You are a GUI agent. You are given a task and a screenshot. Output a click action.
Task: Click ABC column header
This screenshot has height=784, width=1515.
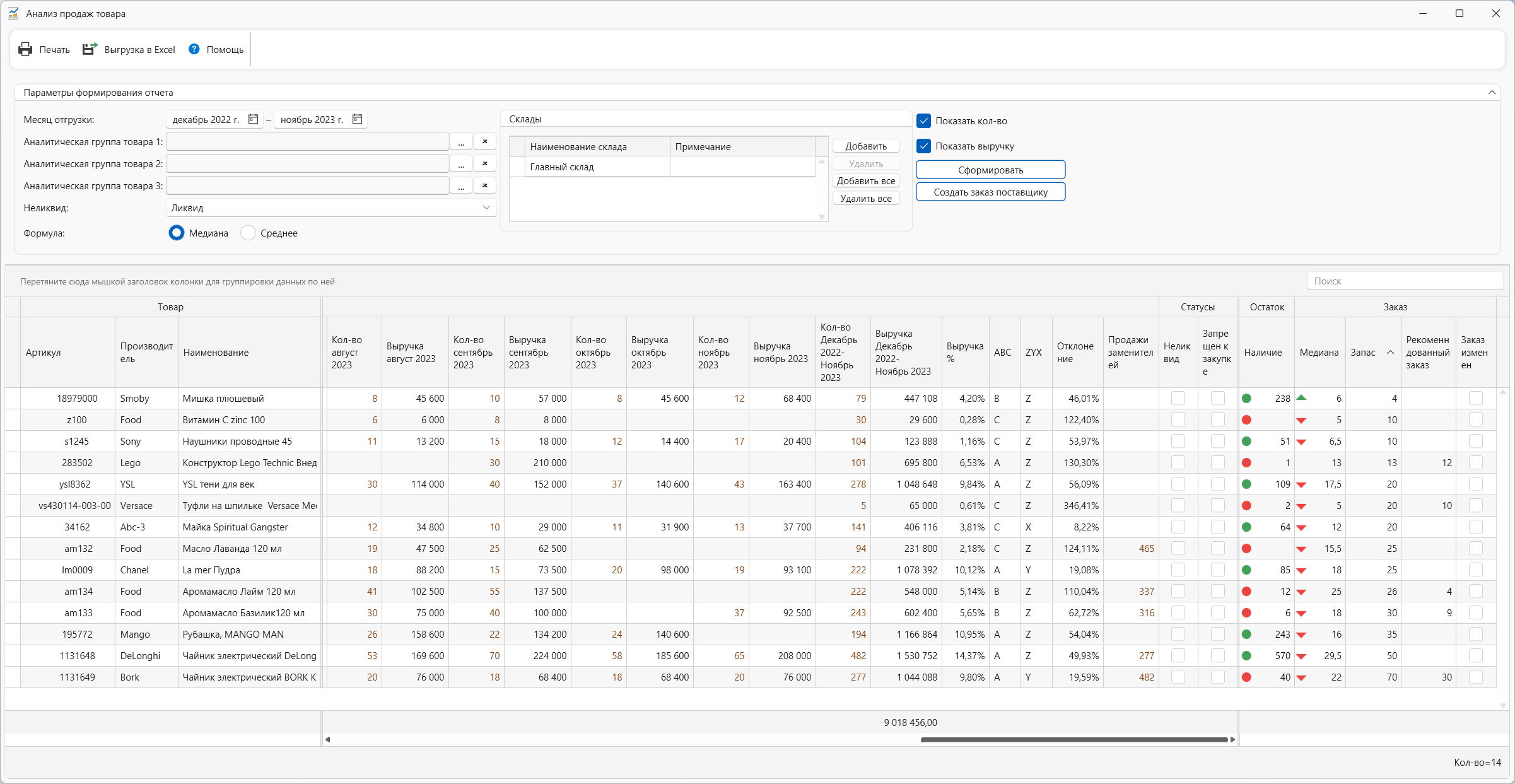pos(1005,353)
